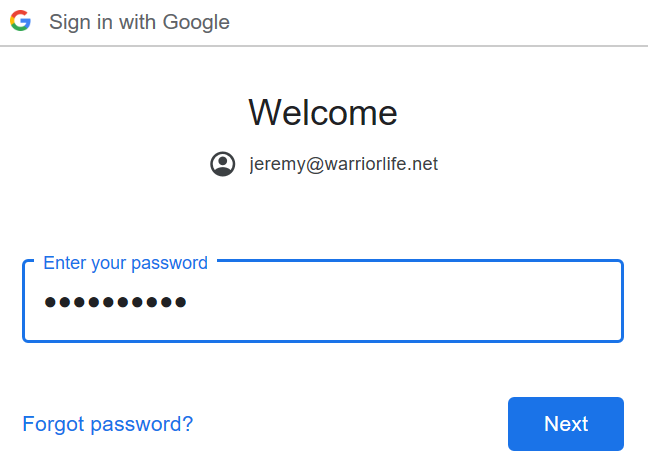The height and width of the screenshot is (475, 648).
Task: Click the "Sign in with Google" title
Action: click(x=139, y=22)
